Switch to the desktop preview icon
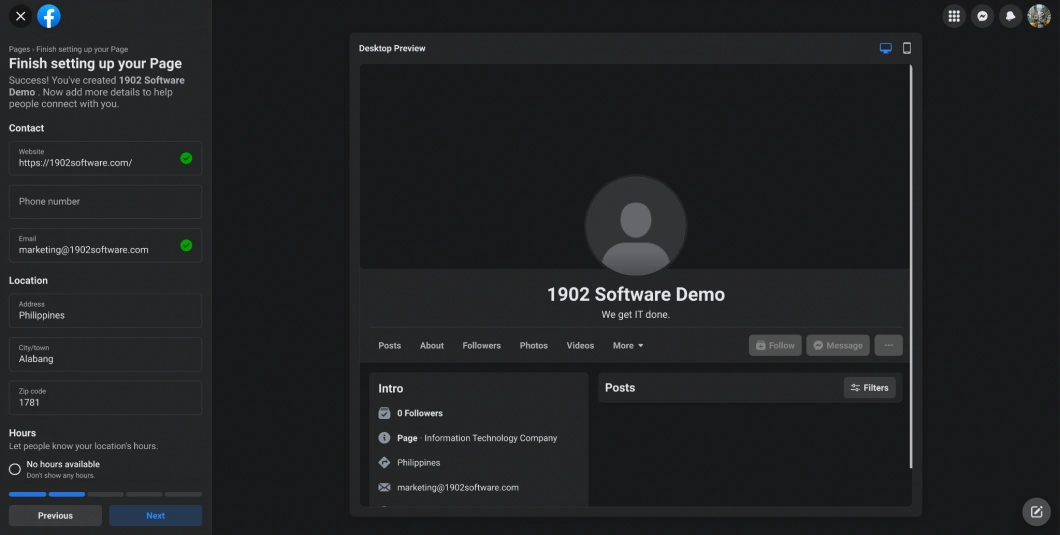Image resolution: width=1060 pixels, height=535 pixels. (886, 48)
